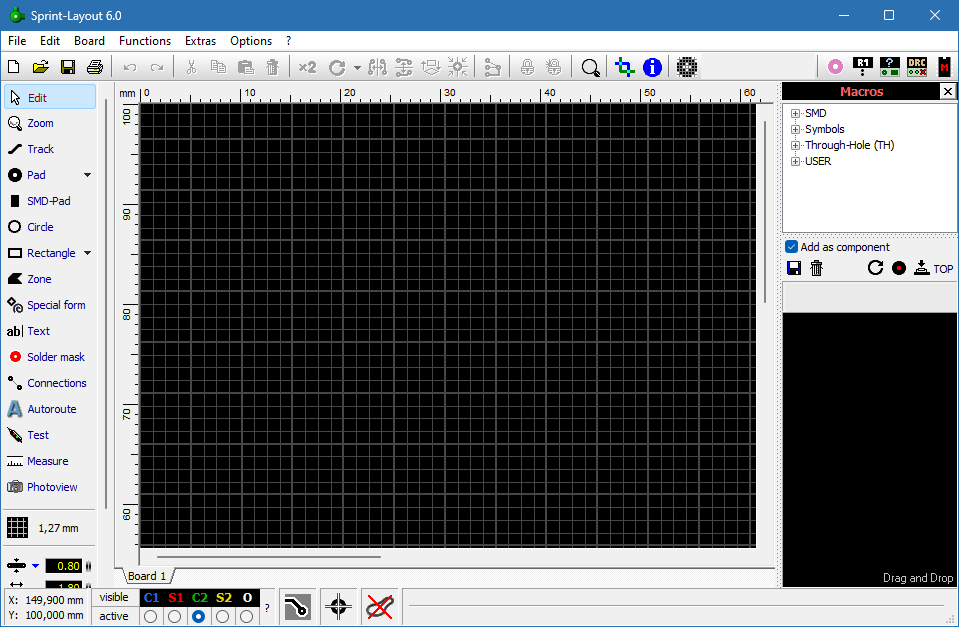Image resolution: width=959 pixels, height=627 pixels.
Task: Click the track width value 0.80 field
Action: click(x=64, y=566)
